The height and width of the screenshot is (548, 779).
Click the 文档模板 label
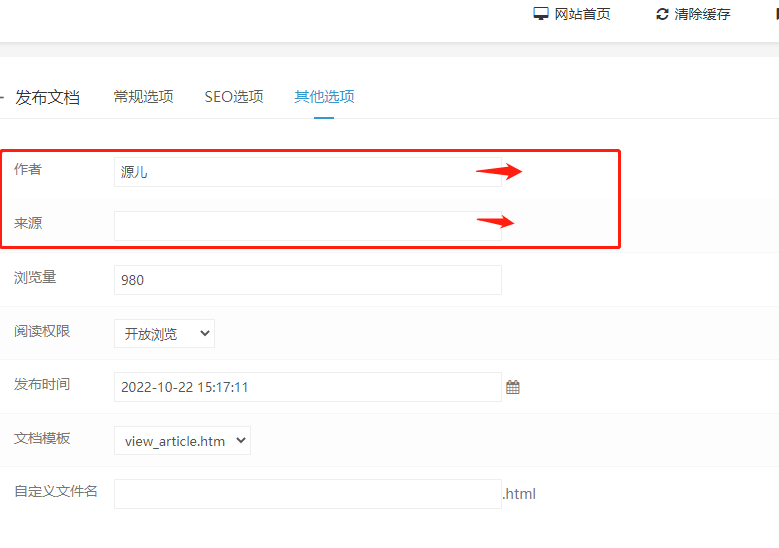42,438
